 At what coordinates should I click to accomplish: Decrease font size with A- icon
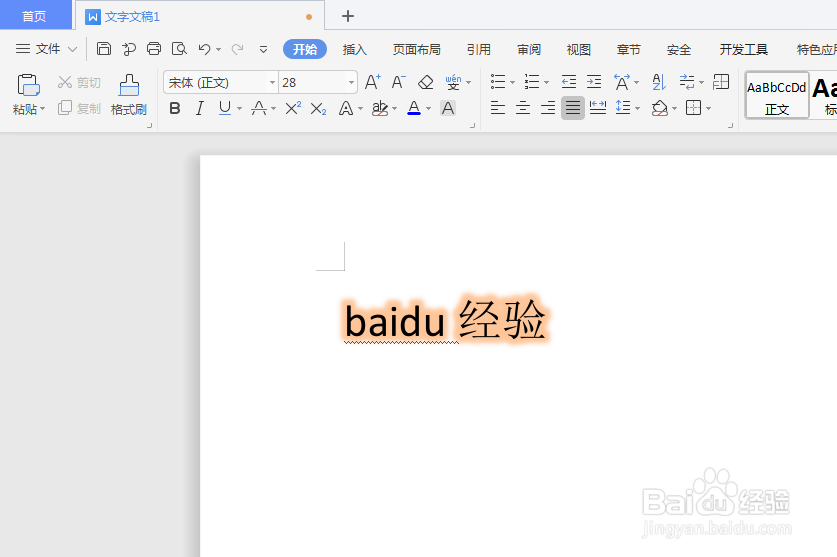pos(398,82)
